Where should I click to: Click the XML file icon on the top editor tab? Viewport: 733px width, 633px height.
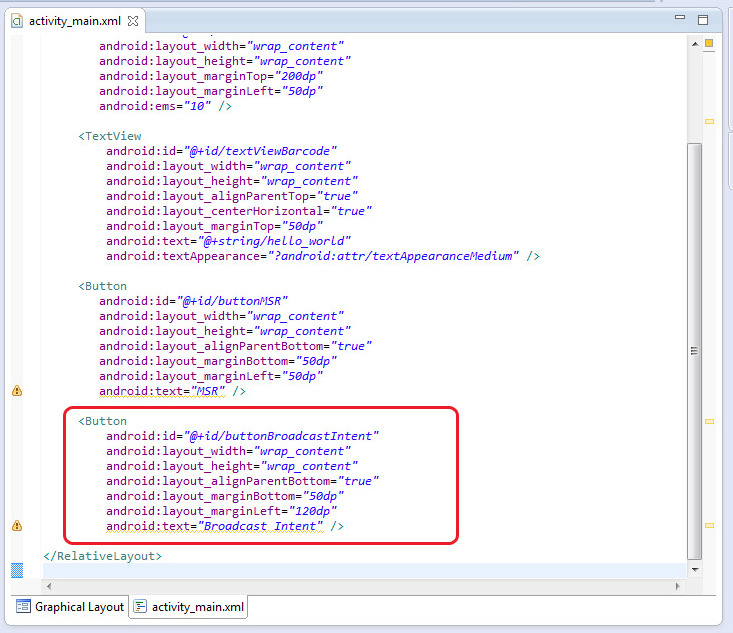point(18,21)
